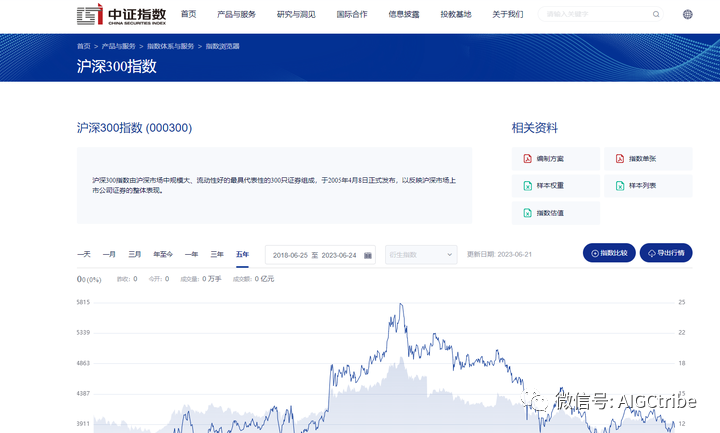Select the 一天 chart range tab
The image size is (720, 433).
point(84,254)
